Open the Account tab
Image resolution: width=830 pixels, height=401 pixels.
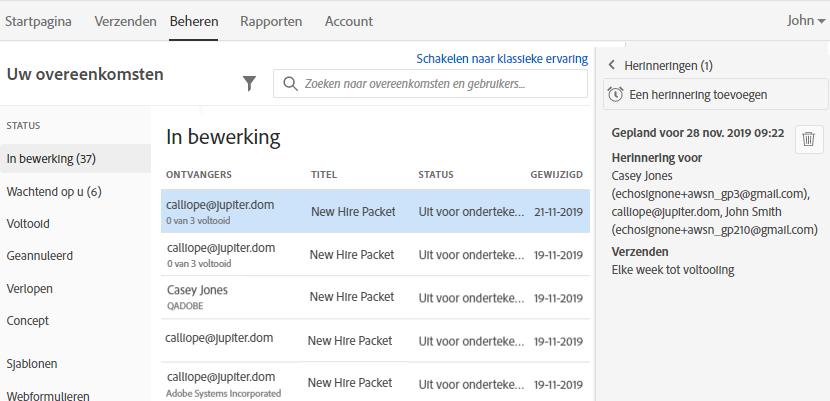tap(349, 21)
